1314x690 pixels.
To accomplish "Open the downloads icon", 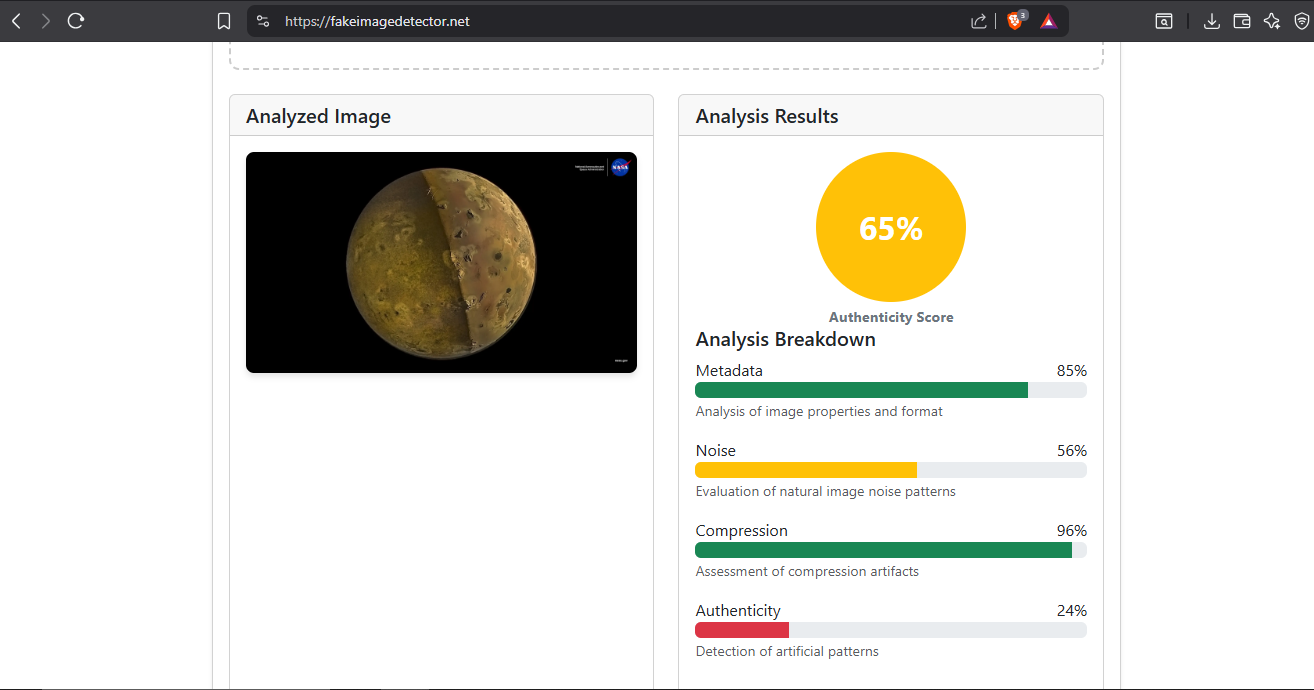I will (1212, 21).
